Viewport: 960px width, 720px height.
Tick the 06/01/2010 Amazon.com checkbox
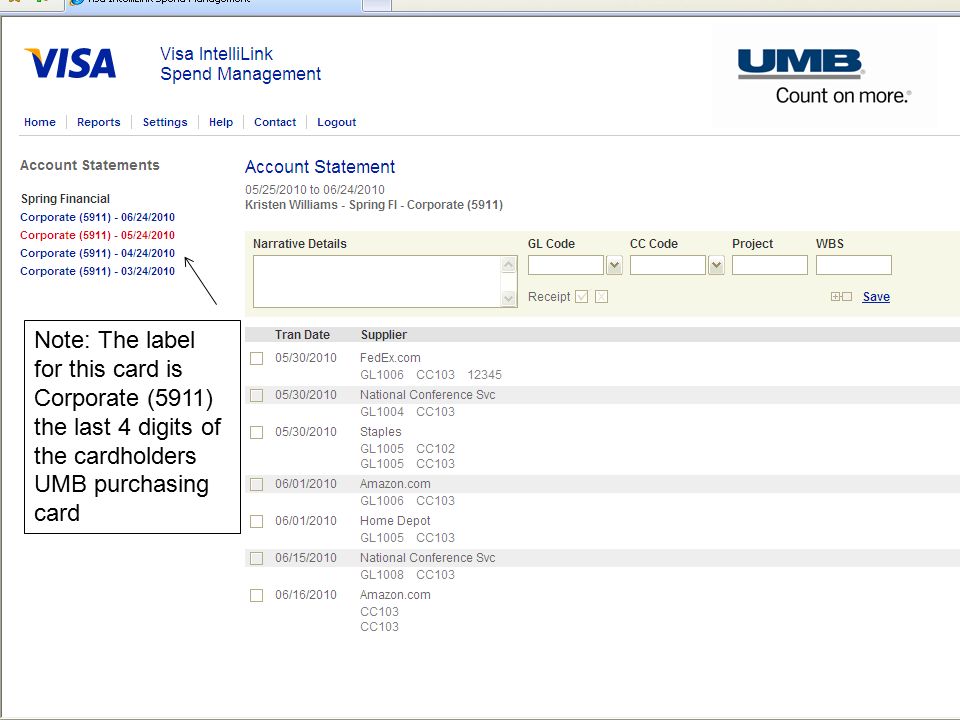pyautogui.click(x=257, y=484)
